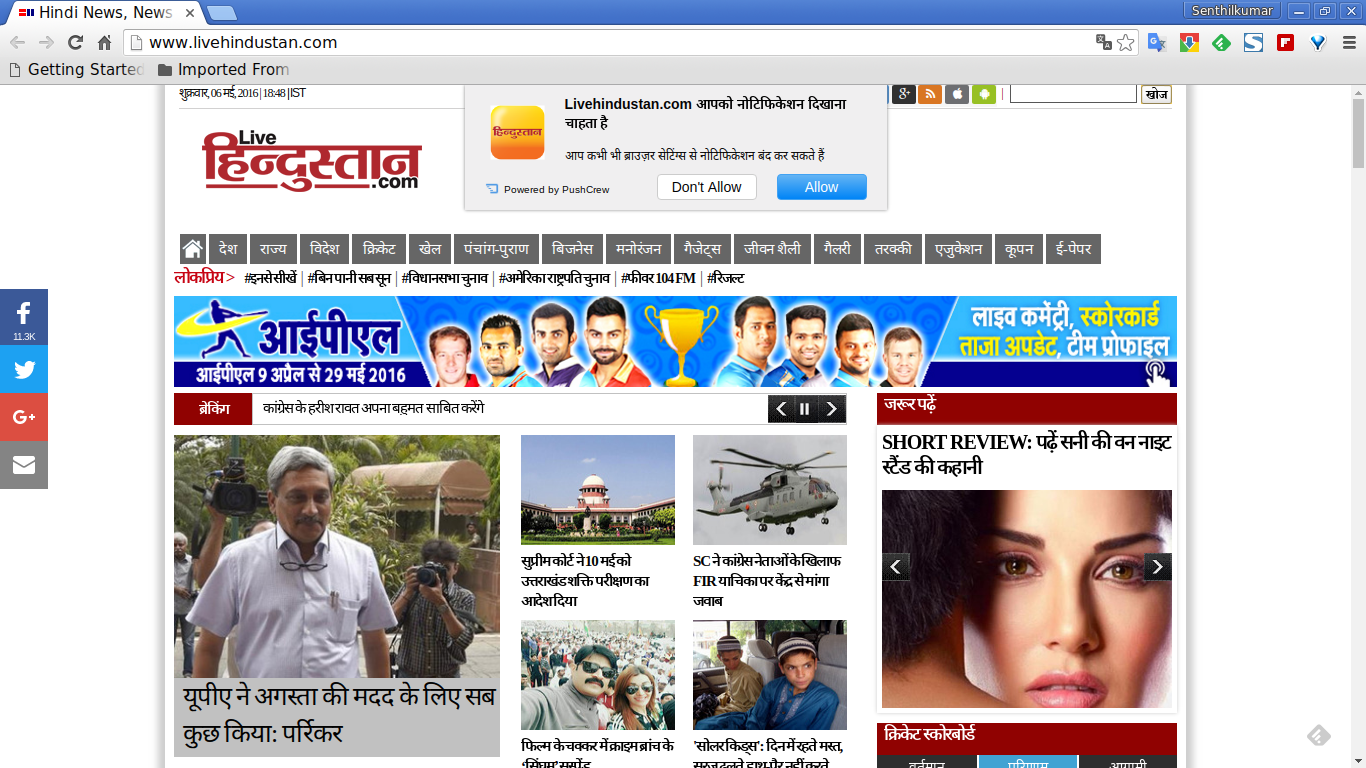Viewport: 1366px width, 768px height.
Task: Open the Supreme Court building thumbnail
Action: (598, 490)
